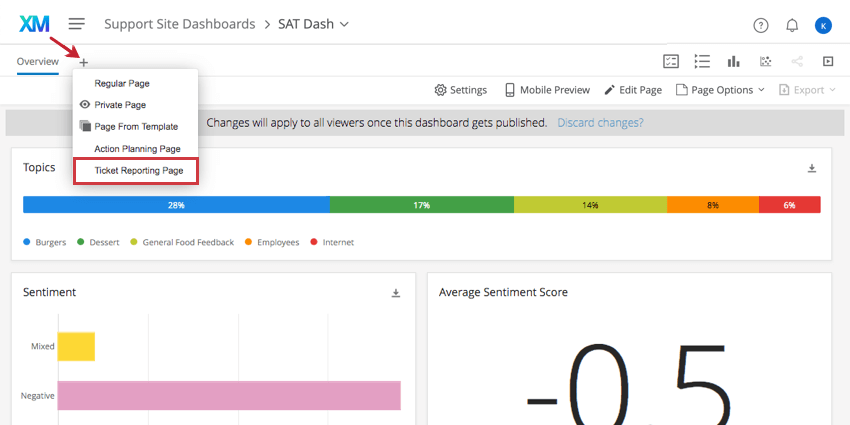This screenshot has width=850, height=425.
Task: Download the Topics widget data
Action: pyautogui.click(x=812, y=168)
